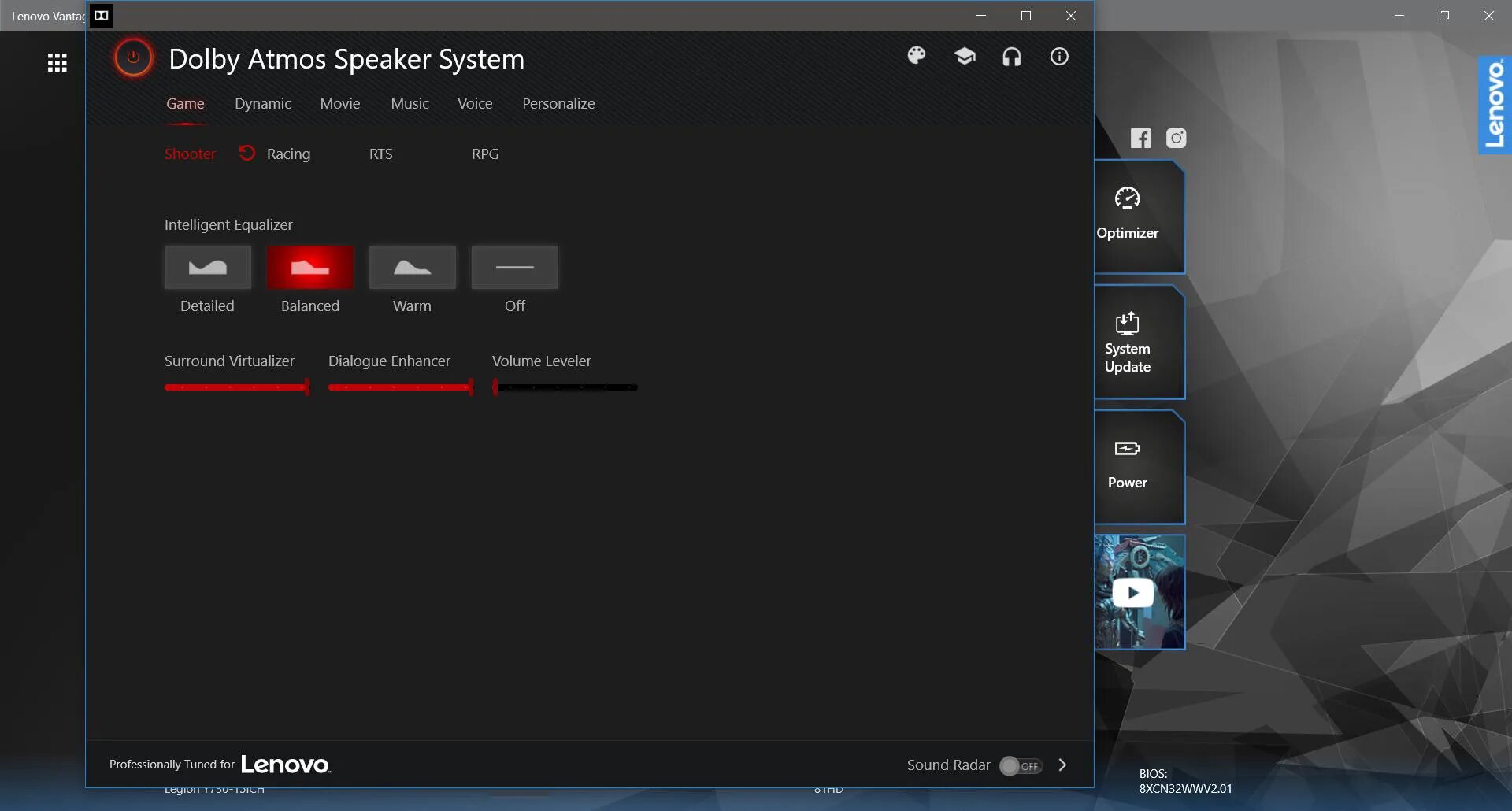Open the info icon
This screenshot has width=1512, height=811.
[1059, 57]
